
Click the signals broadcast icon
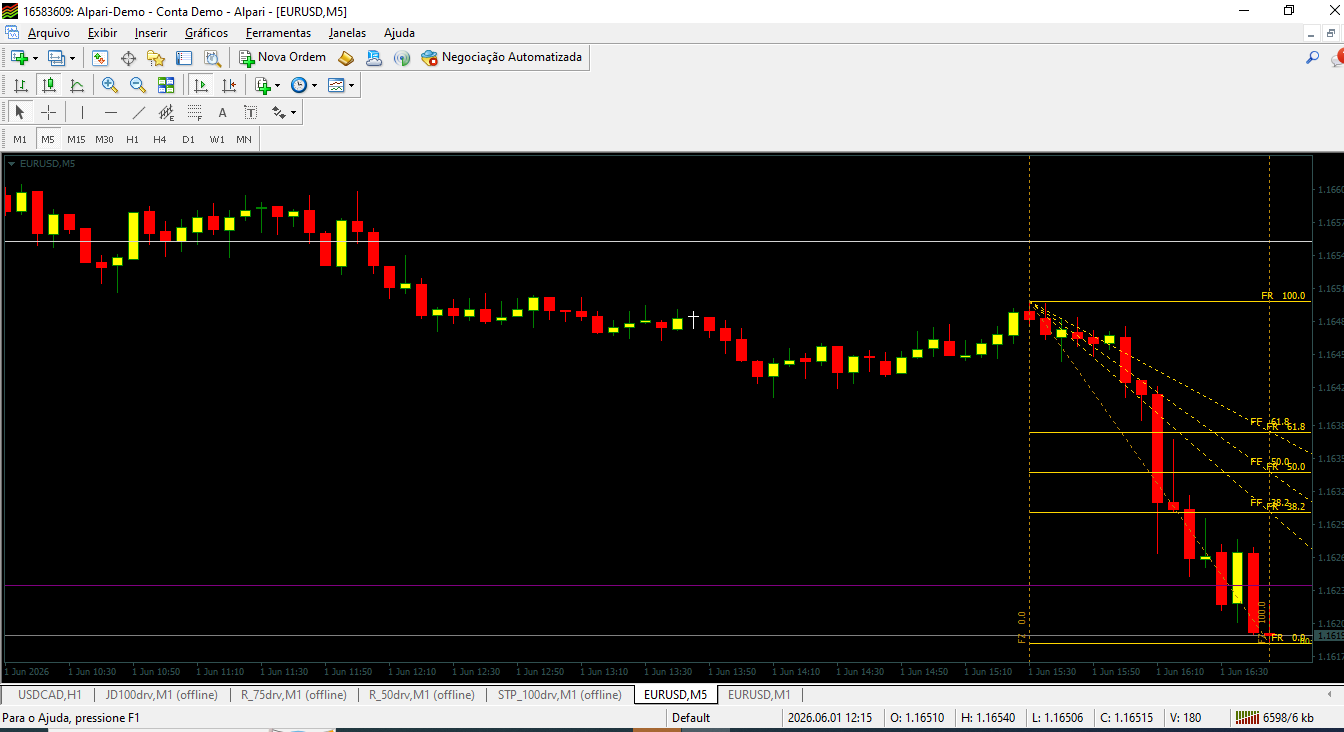pos(402,58)
